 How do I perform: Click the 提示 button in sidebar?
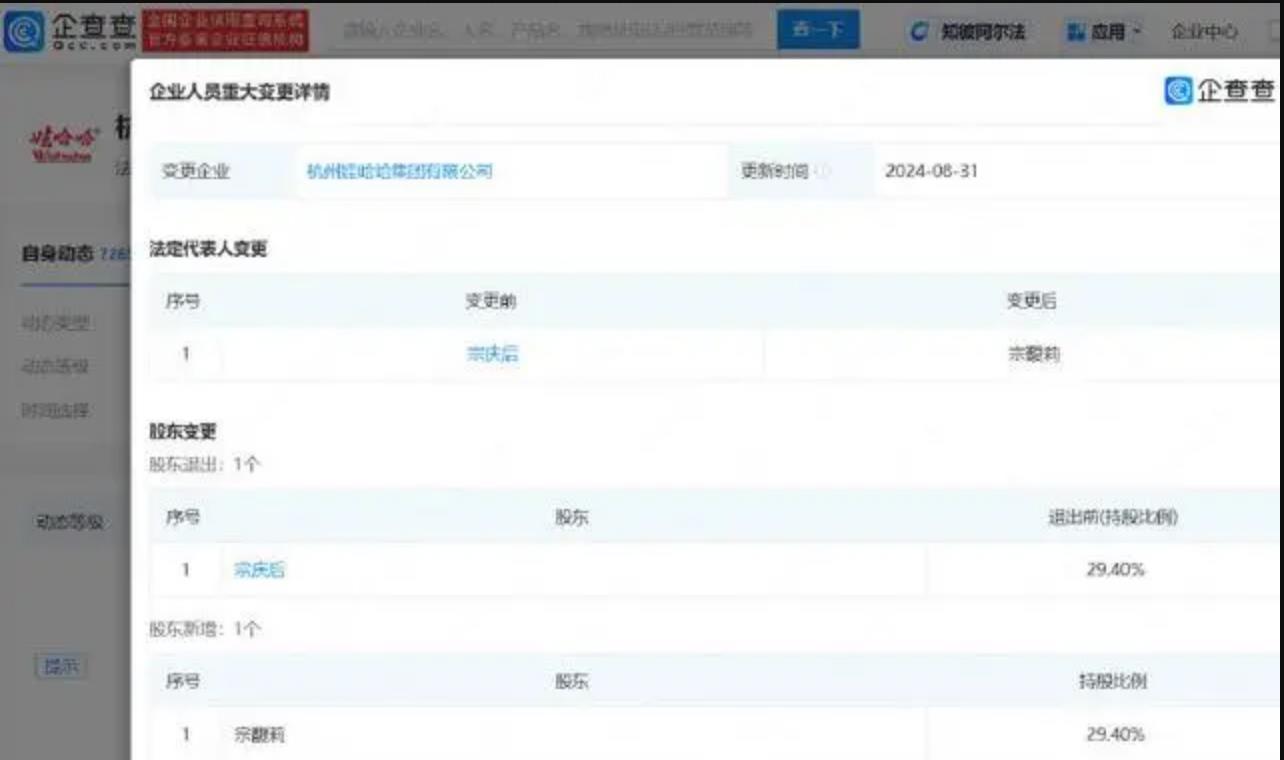(62, 665)
